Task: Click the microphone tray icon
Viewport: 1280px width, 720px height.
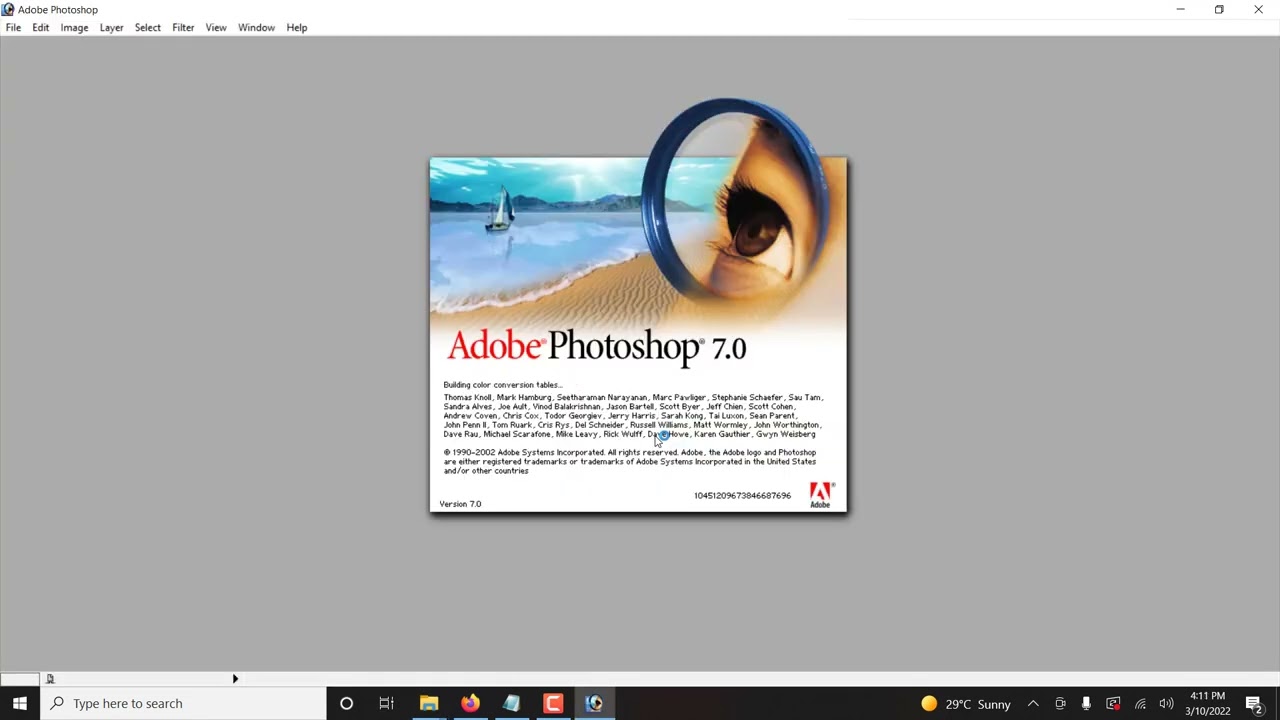Action: coord(1086,704)
